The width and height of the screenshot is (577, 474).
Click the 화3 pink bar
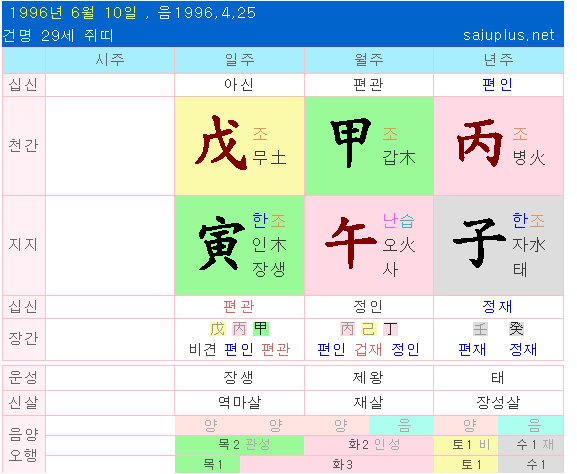tap(337, 464)
